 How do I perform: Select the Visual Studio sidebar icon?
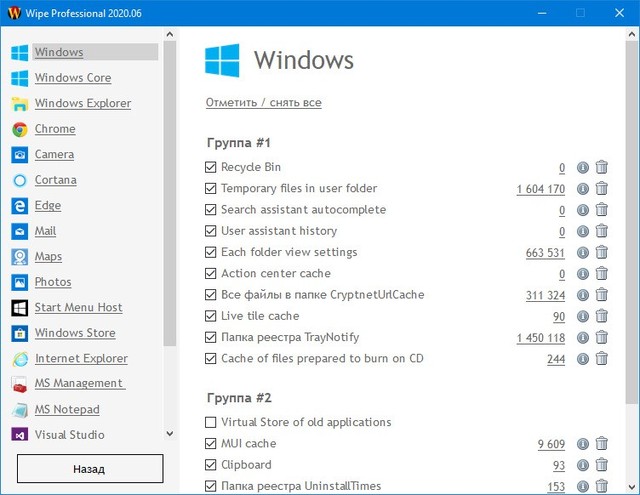point(19,435)
